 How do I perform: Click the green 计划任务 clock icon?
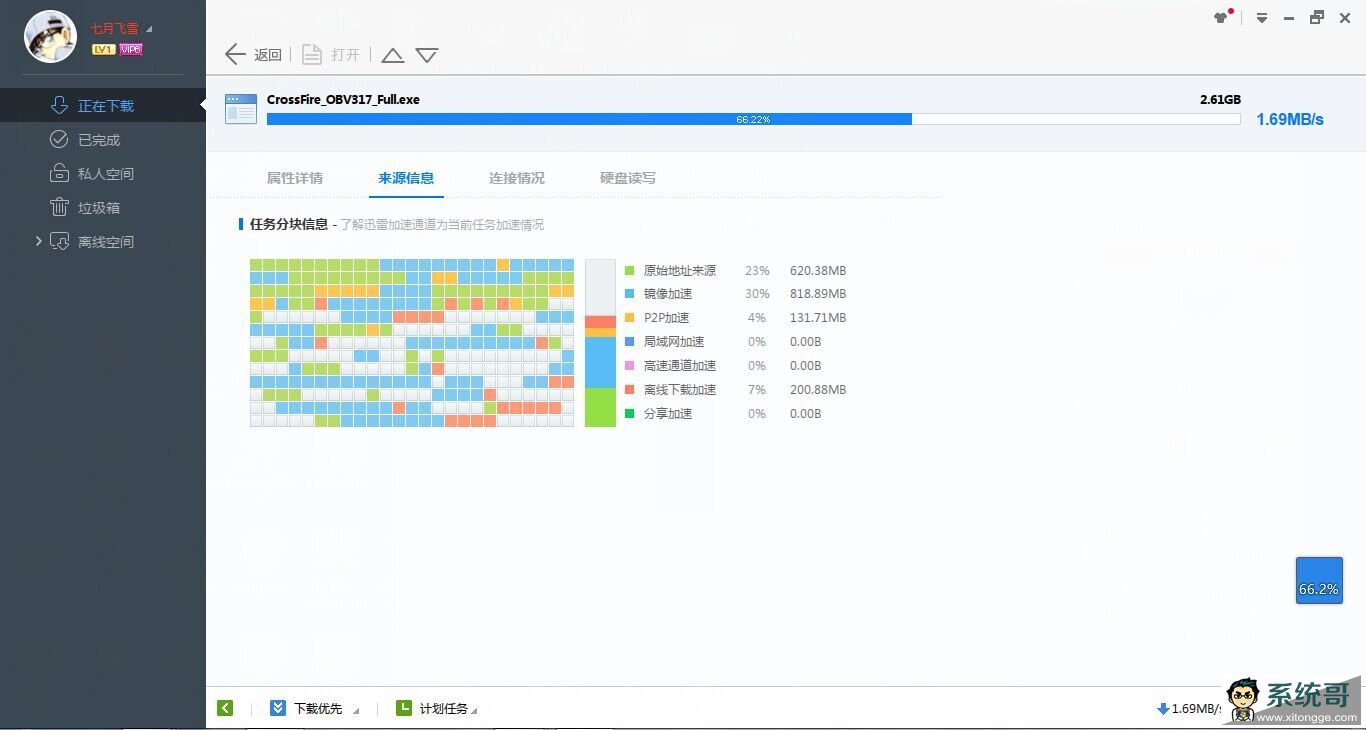tap(404, 708)
